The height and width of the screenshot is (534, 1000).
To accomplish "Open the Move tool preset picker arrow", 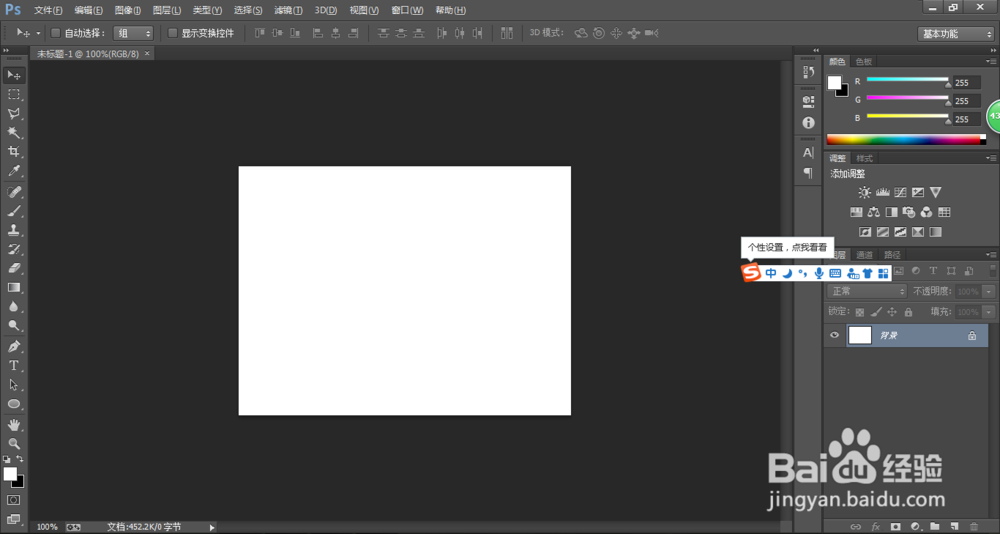I will point(38,33).
